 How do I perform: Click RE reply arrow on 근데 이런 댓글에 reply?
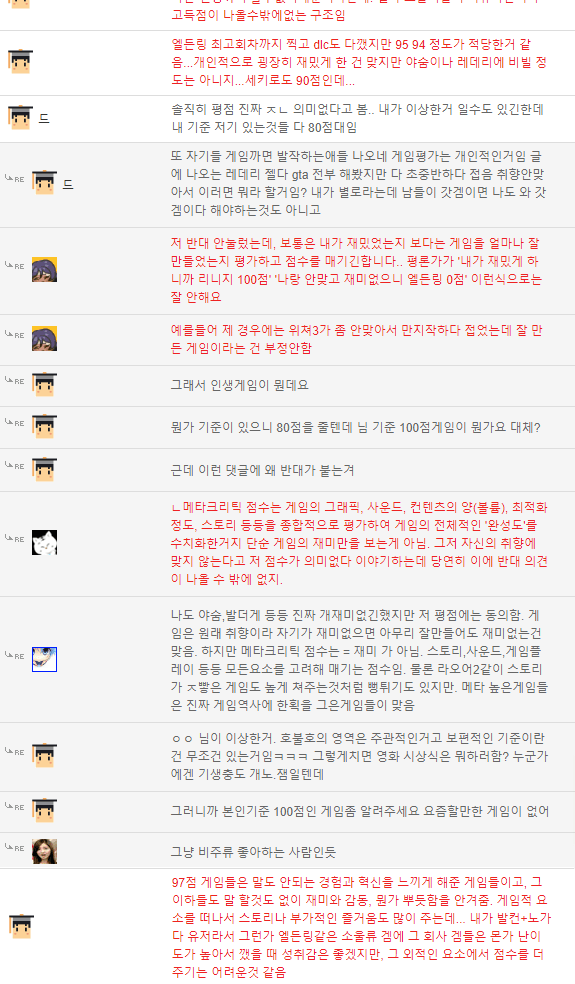14,465
